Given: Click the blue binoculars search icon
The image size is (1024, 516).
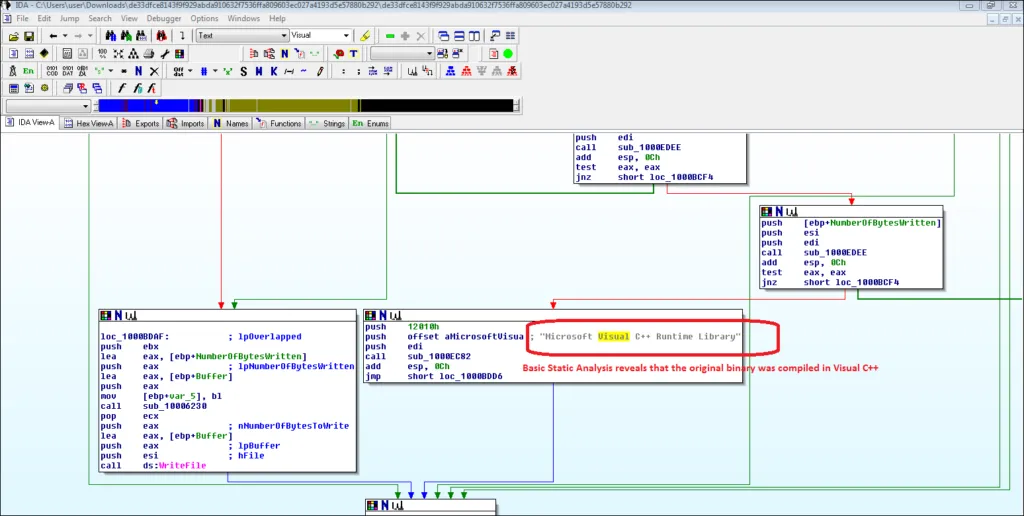Looking at the screenshot, I should pos(110,36).
